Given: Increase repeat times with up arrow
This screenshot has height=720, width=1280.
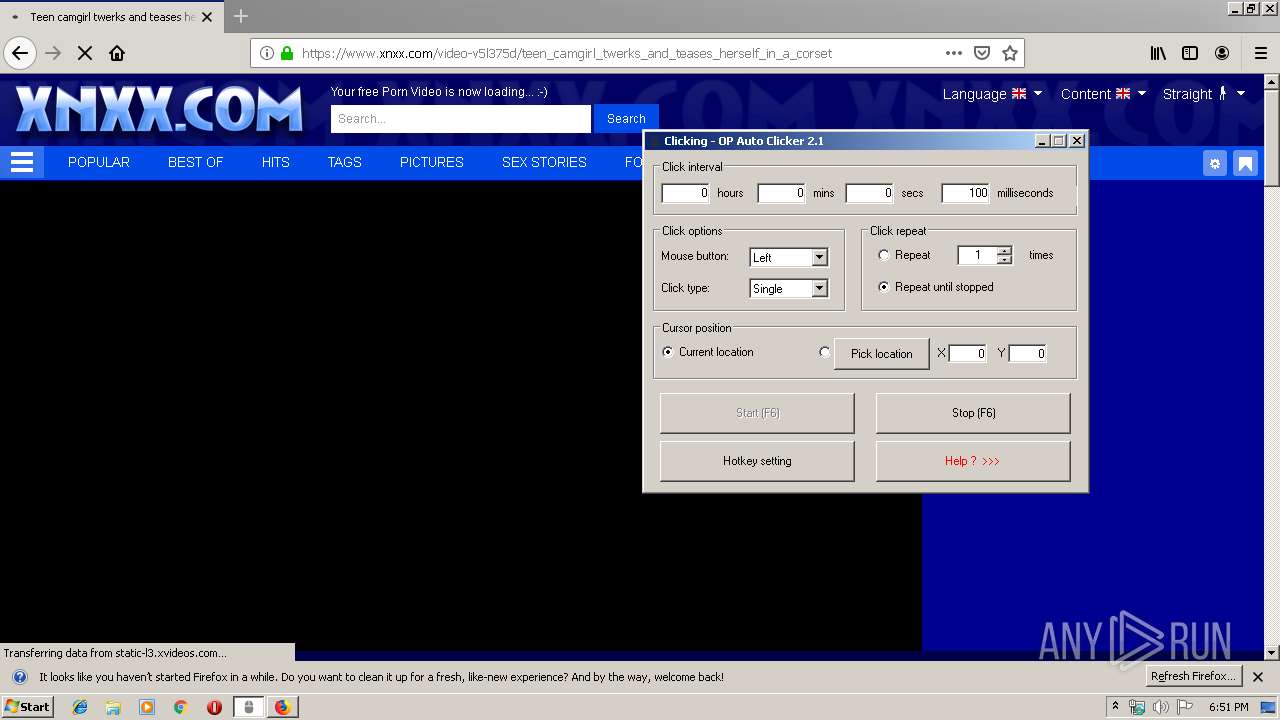Looking at the screenshot, I should tap(1005, 250).
